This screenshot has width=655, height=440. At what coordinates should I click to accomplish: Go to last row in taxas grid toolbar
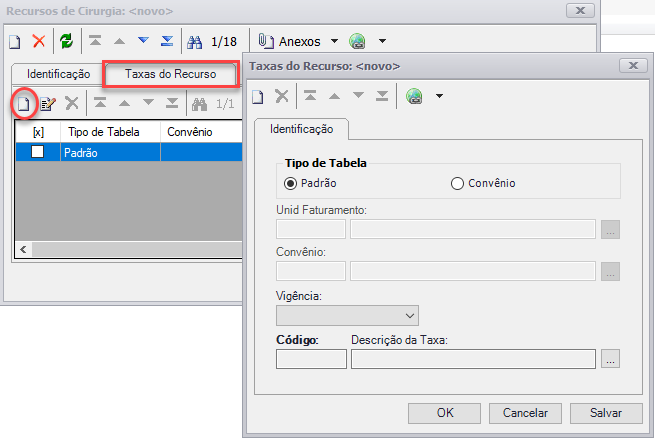(172, 103)
